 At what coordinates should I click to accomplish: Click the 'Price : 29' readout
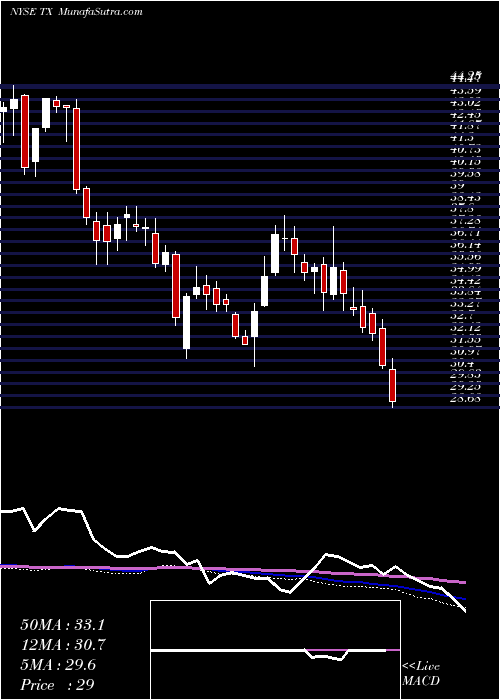pyautogui.click(x=57, y=685)
